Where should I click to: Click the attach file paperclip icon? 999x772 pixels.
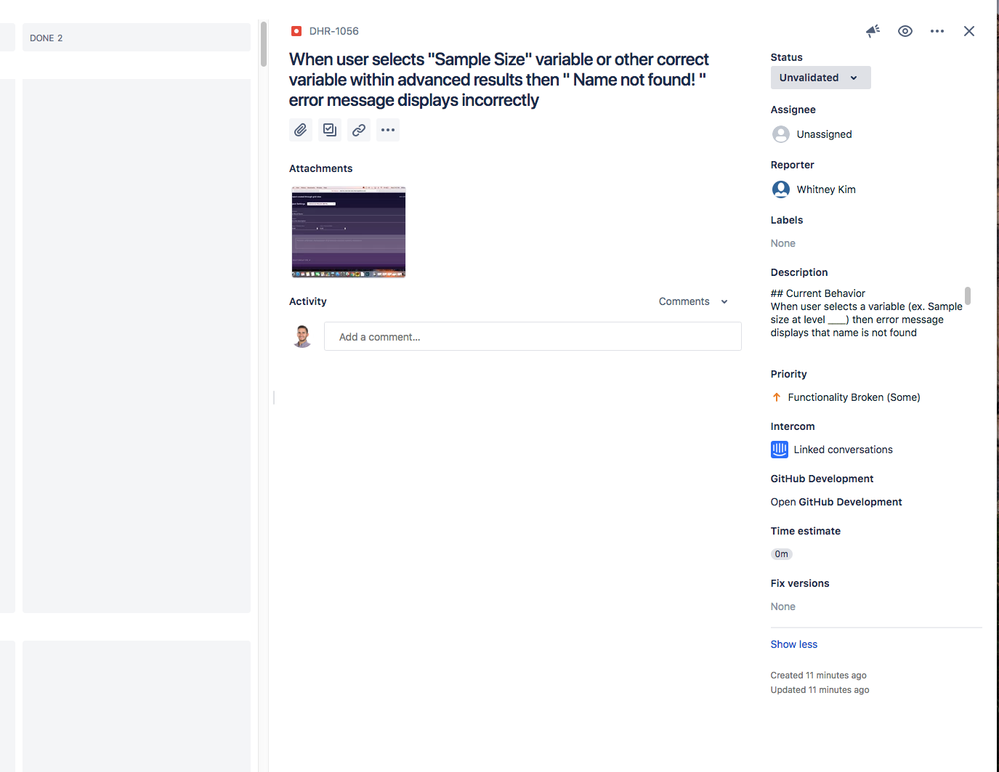(300, 129)
